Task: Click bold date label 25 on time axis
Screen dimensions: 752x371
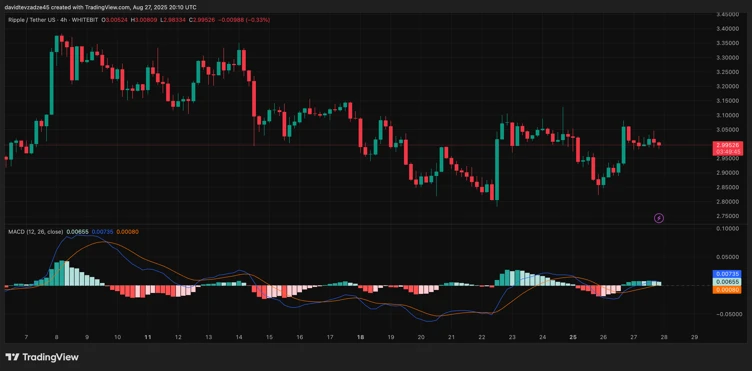Action: point(573,337)
